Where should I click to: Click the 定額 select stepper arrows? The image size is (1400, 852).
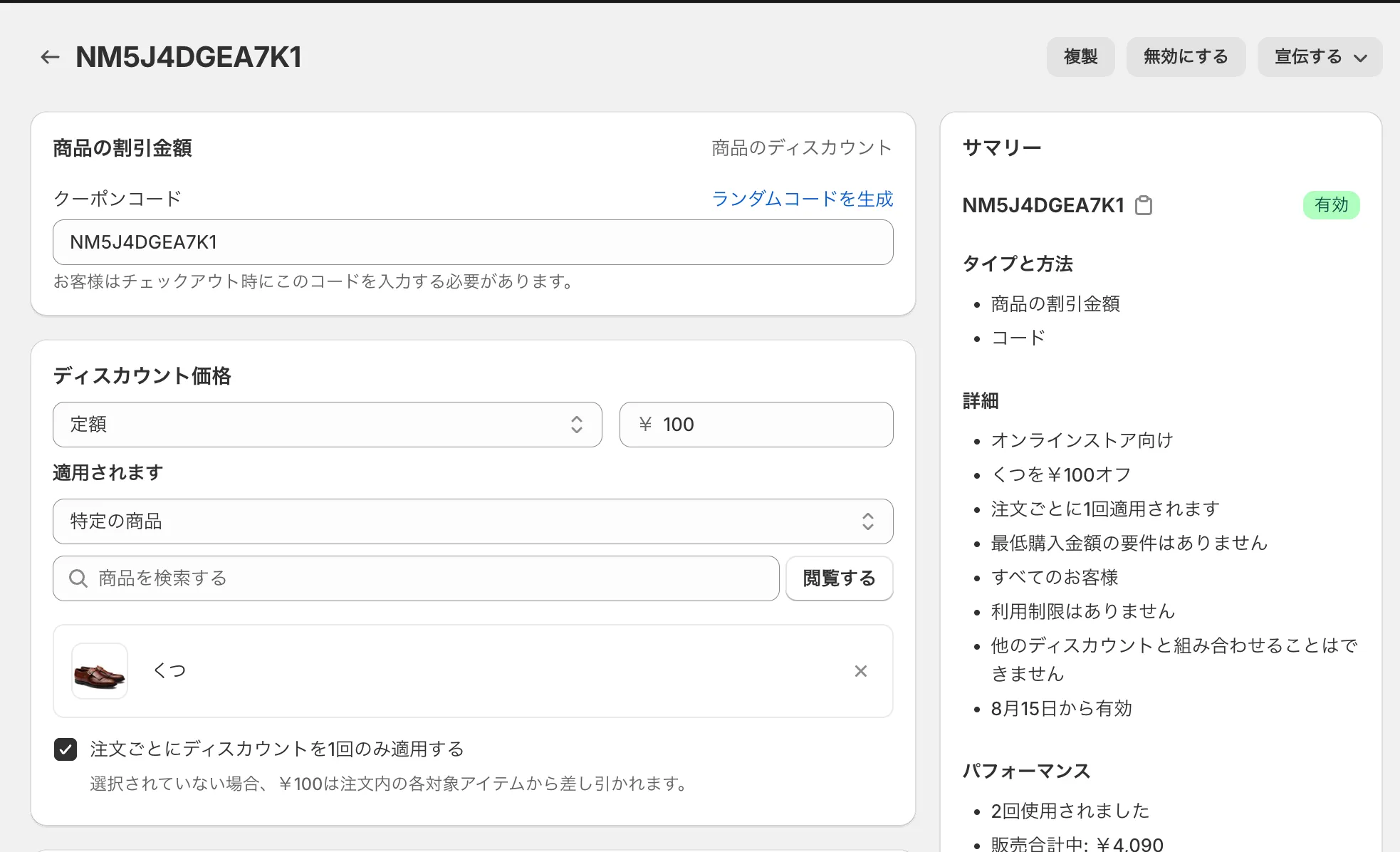pyautogui.click(x=577, y=425)
